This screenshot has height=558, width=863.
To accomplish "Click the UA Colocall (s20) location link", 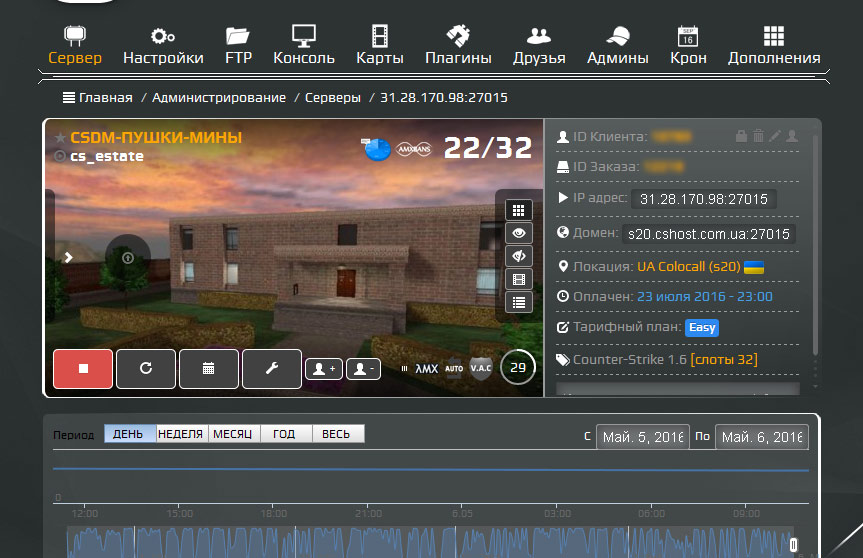I will 689,267.
